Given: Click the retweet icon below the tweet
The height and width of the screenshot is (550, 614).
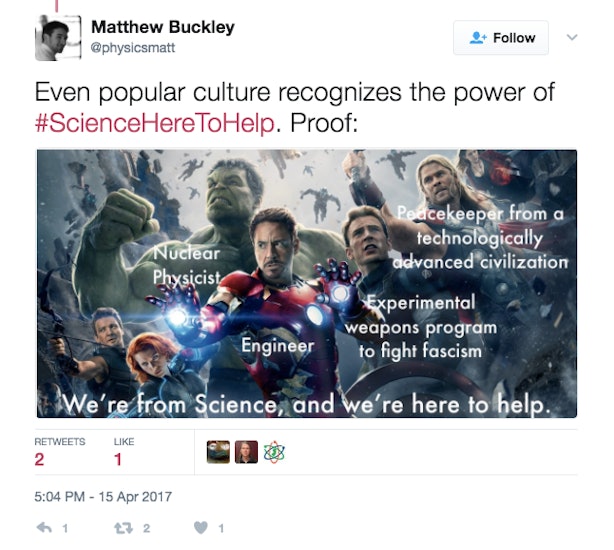Looking at the screenshot, I should coord(123,528).
